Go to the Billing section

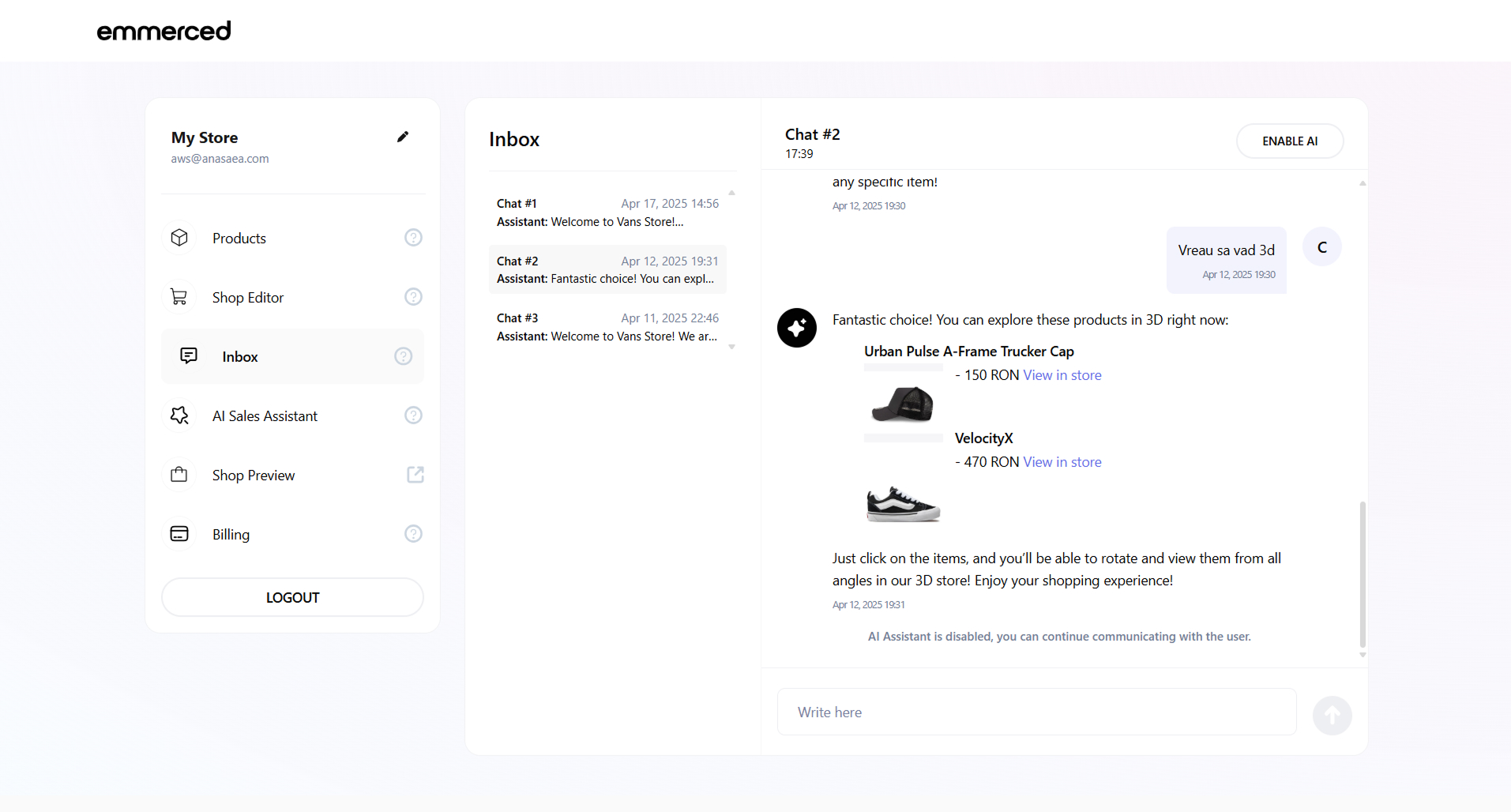231,535
